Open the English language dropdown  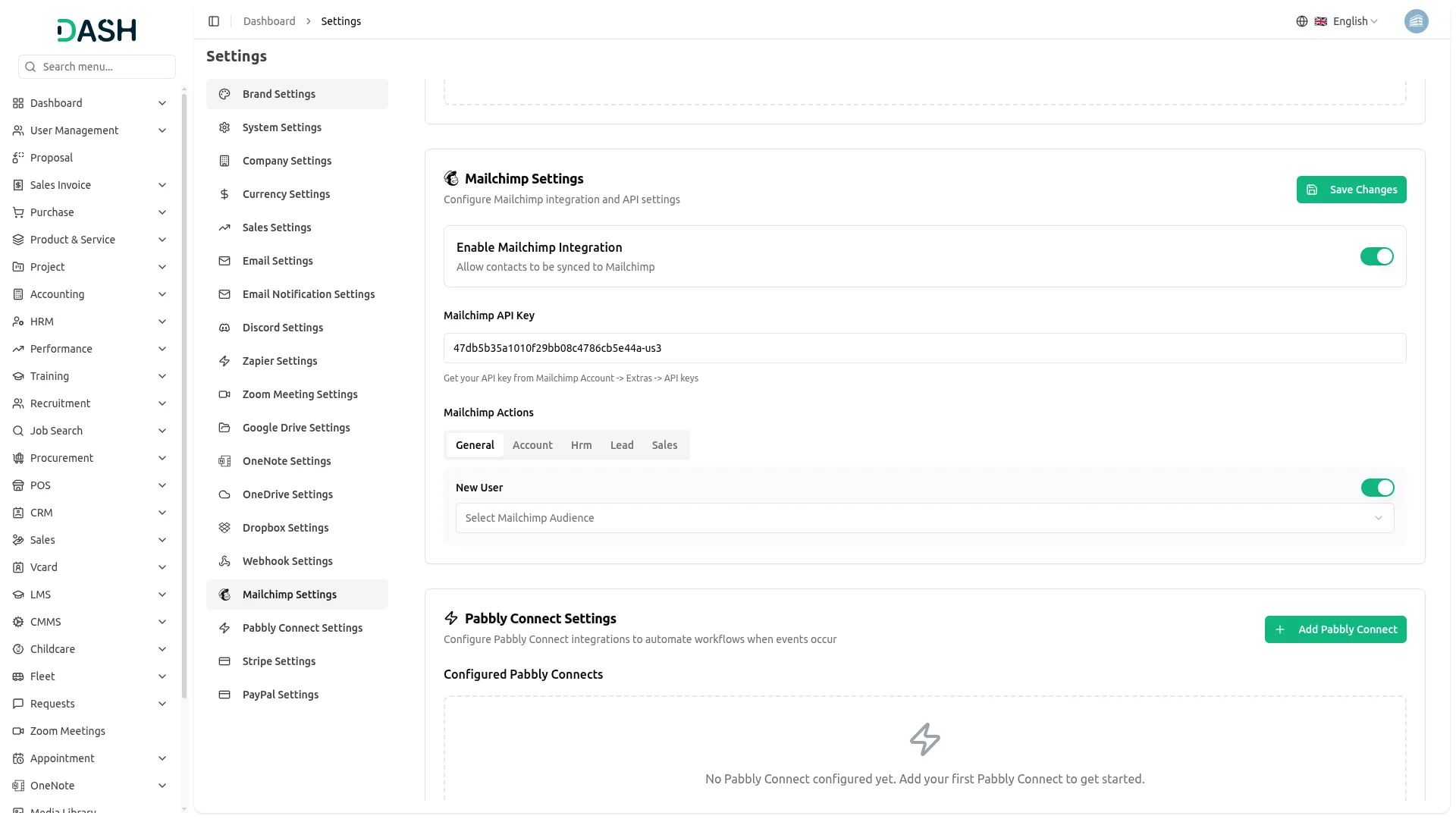pyautogui.click(x=1351, y=21)
